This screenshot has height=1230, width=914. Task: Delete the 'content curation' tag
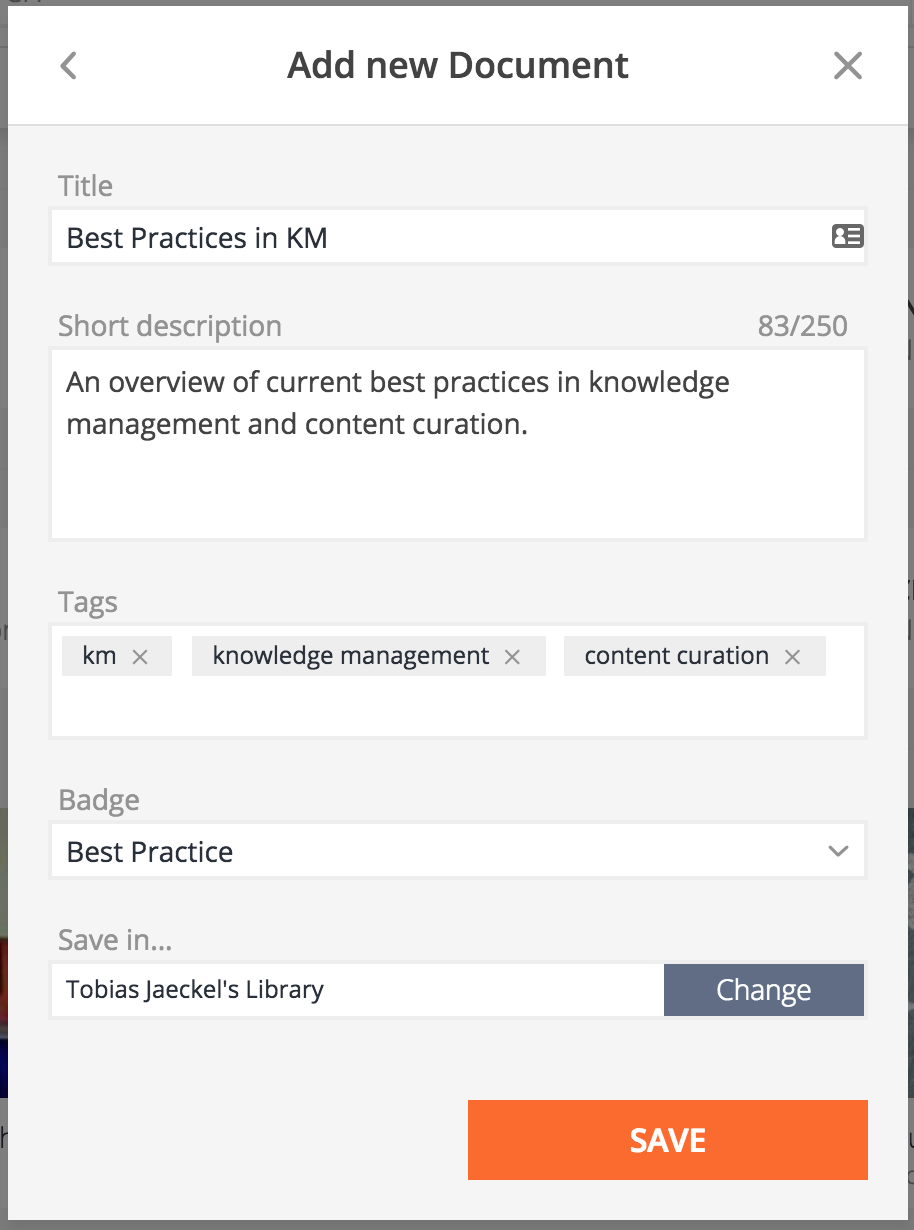click(792, 657)
